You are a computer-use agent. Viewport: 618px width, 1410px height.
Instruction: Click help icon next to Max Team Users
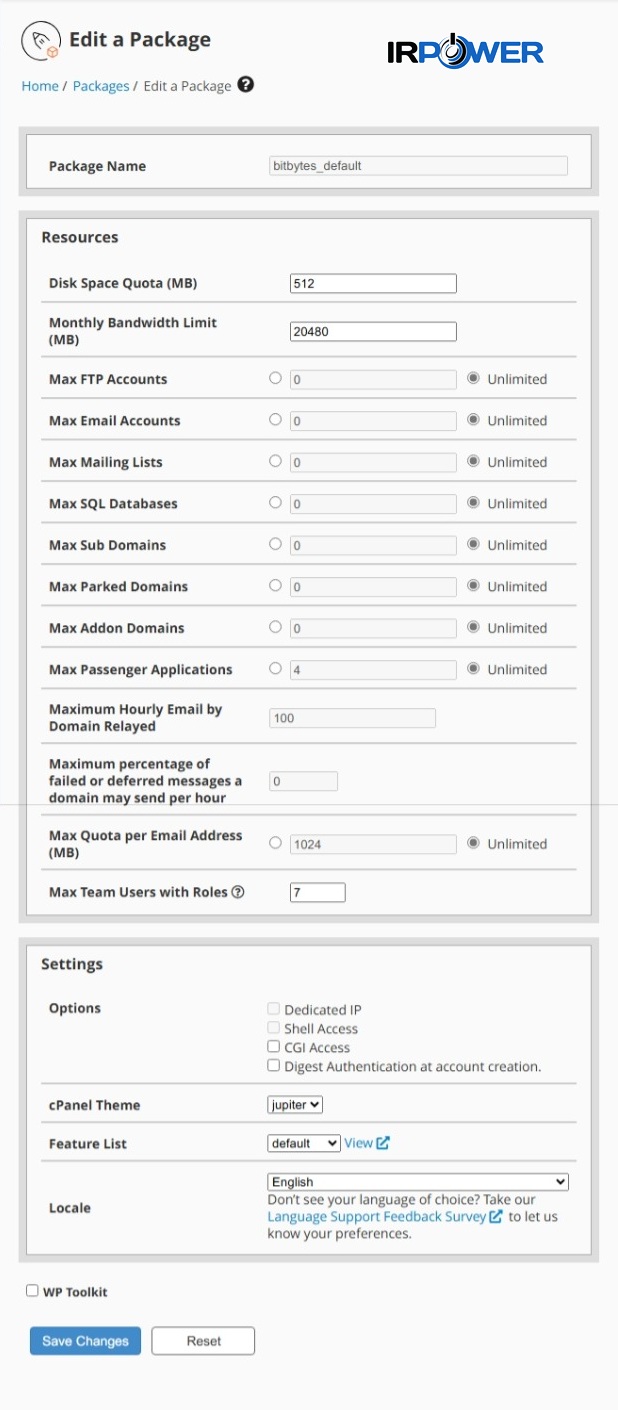238,892
